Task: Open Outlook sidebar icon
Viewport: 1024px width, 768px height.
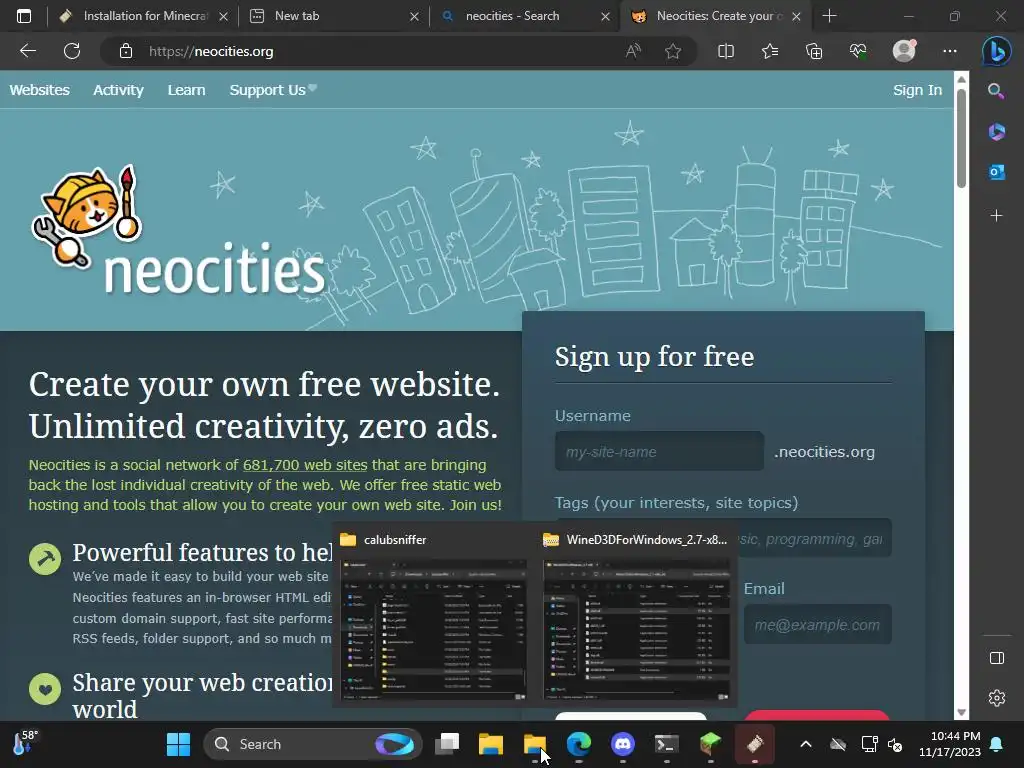Action: point(996,172)
